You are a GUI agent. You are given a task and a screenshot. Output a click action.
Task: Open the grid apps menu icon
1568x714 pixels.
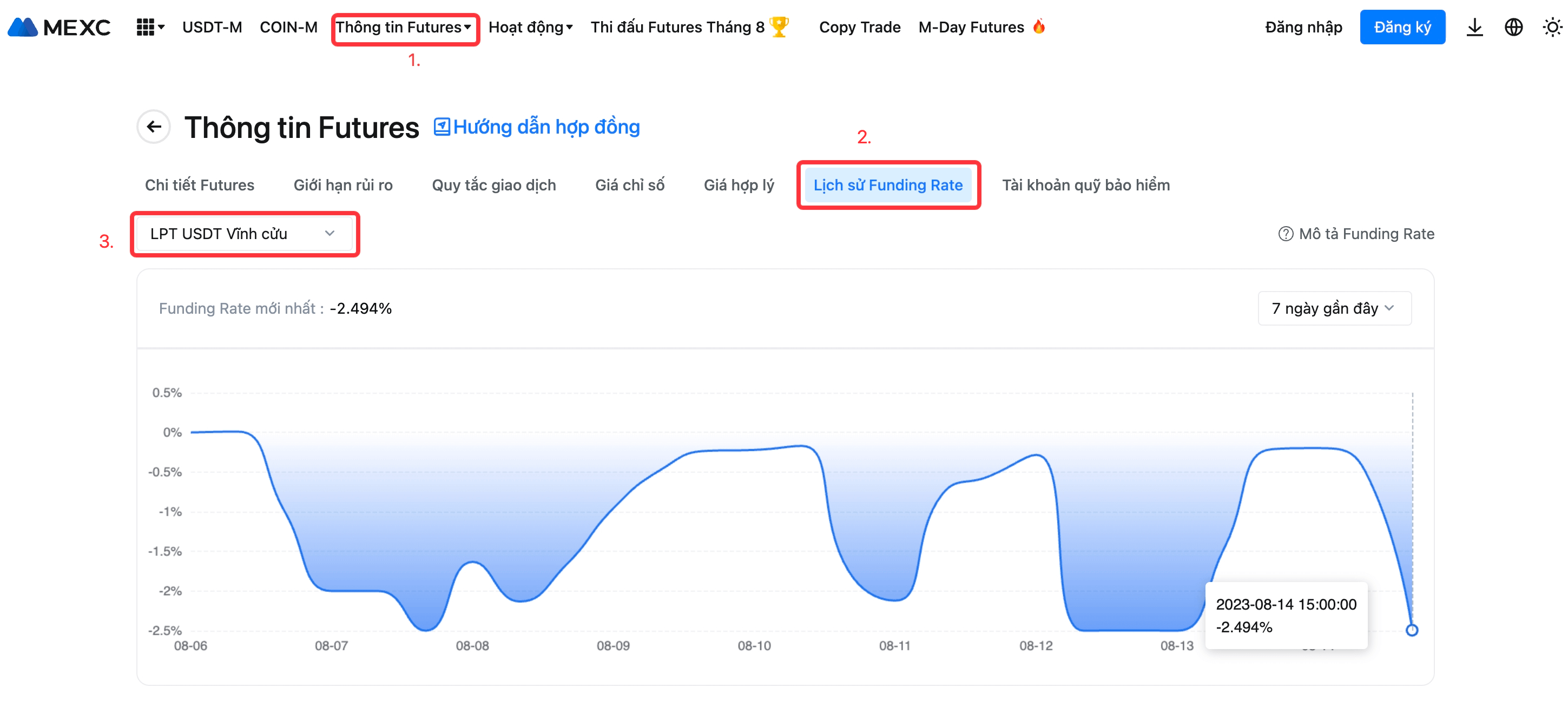coord(145,28)
